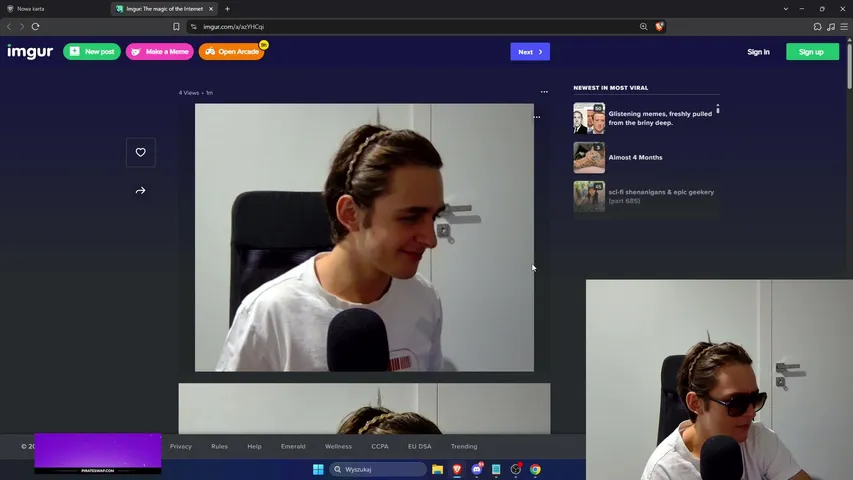This screenshot has width=853, height=480.
Task: Click the Brave browser taskbar icon
Action: [457, 469]
